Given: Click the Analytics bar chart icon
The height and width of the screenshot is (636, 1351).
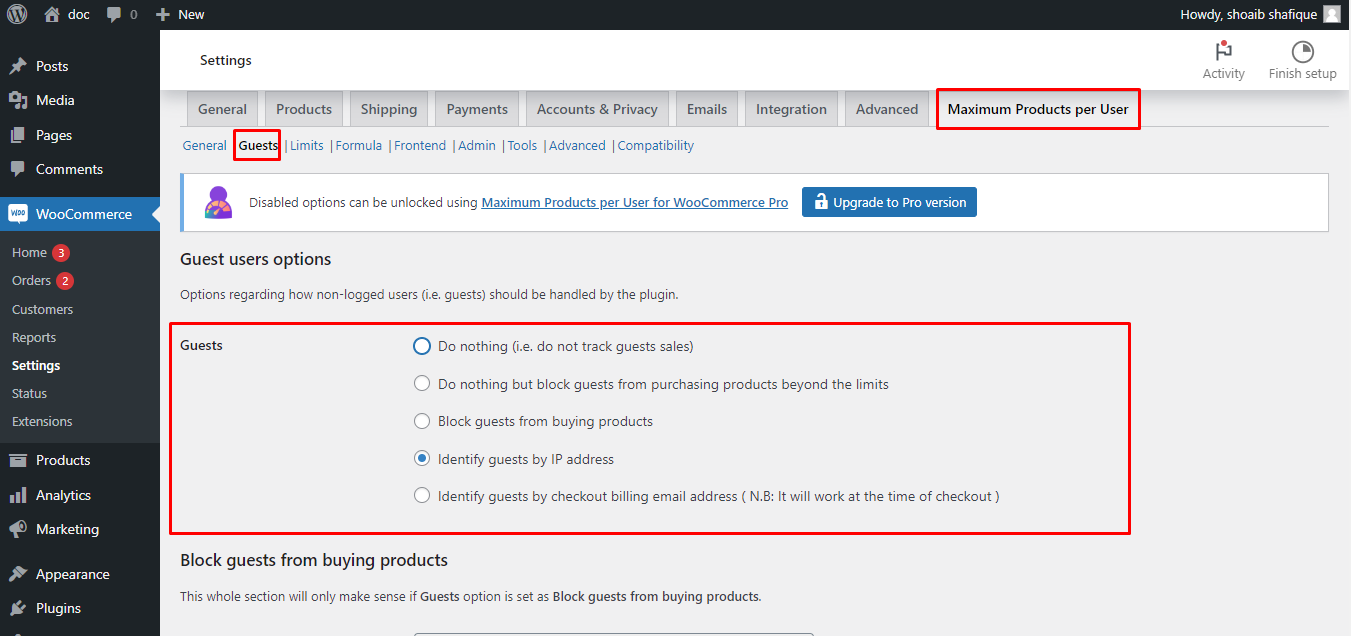Looking at the screenshot, I should coord(18,495).
